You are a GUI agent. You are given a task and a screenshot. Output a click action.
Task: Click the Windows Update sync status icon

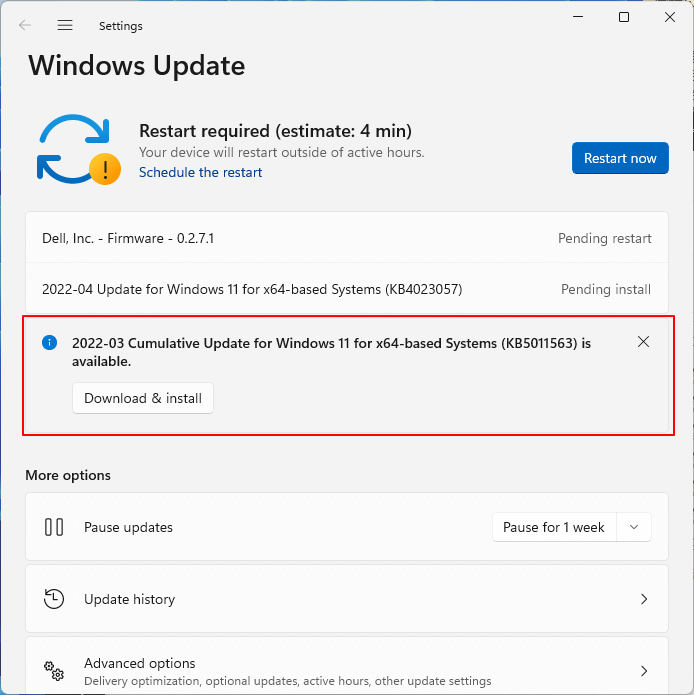[x=77, y=150]
